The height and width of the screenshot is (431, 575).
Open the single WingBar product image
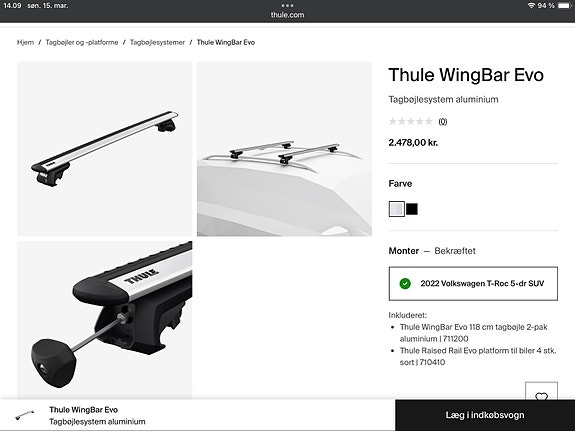coord(105,149)
